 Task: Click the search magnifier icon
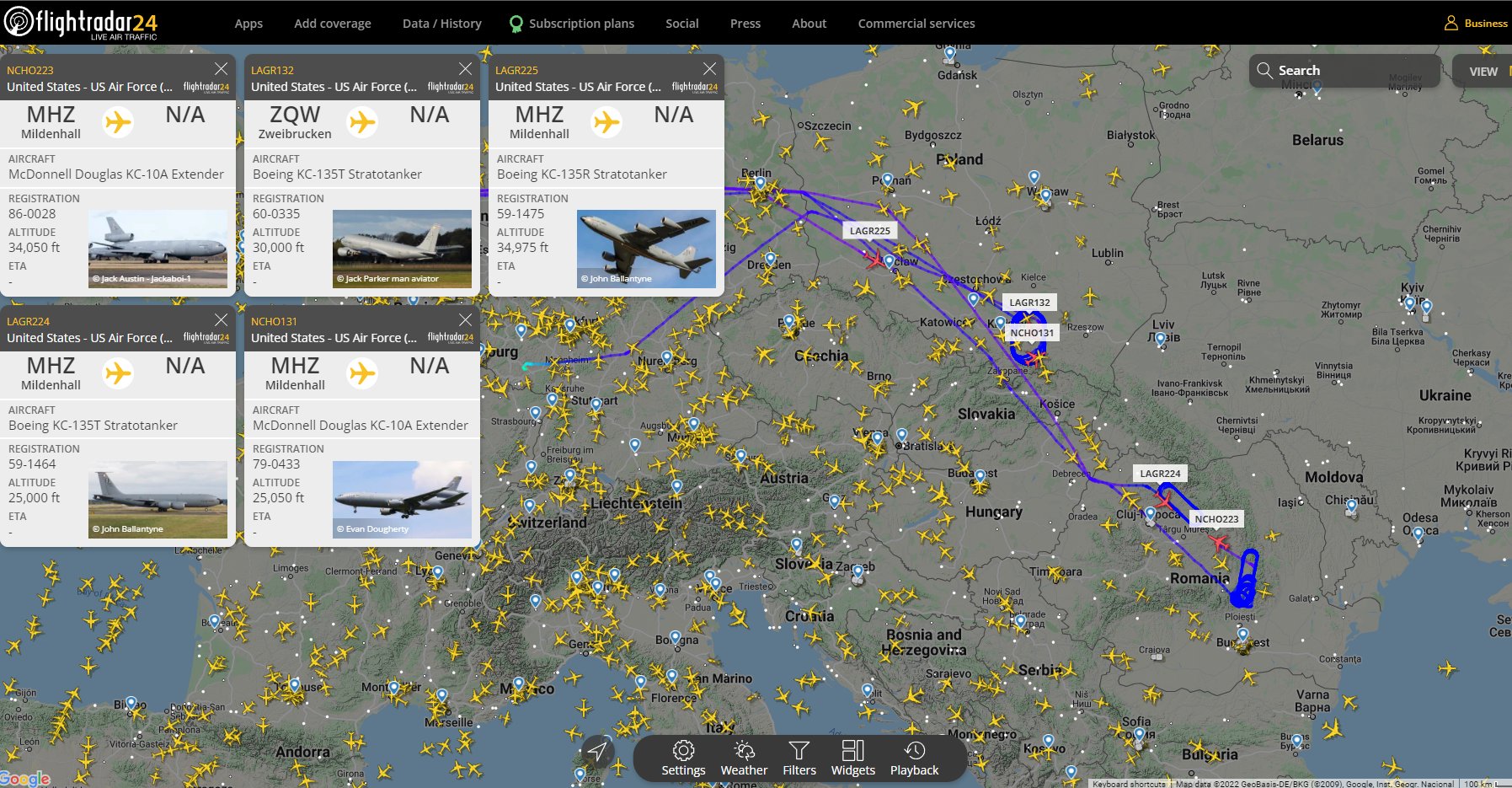tap(1264, 70)
